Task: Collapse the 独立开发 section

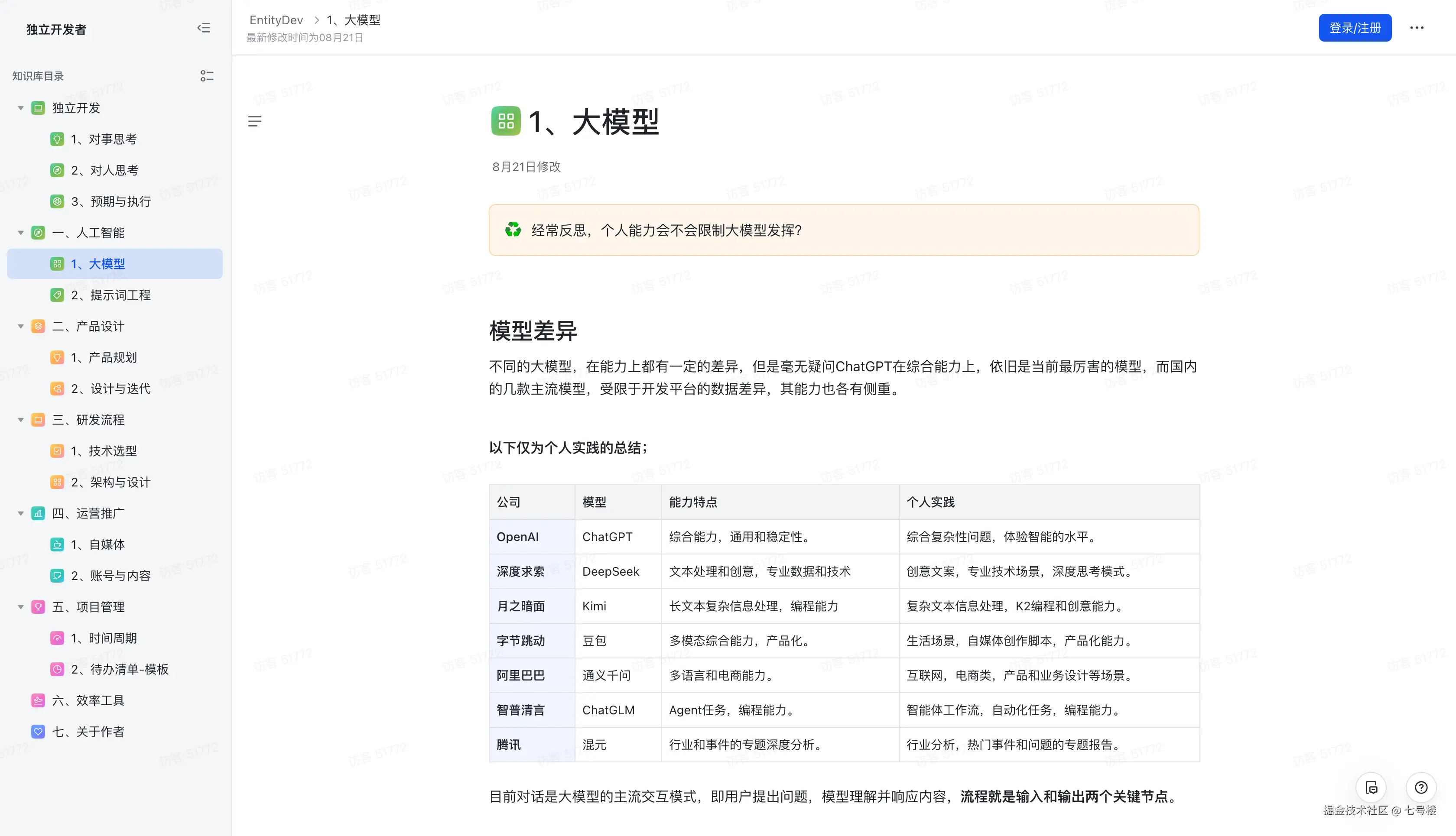Action: click(21, 107)
